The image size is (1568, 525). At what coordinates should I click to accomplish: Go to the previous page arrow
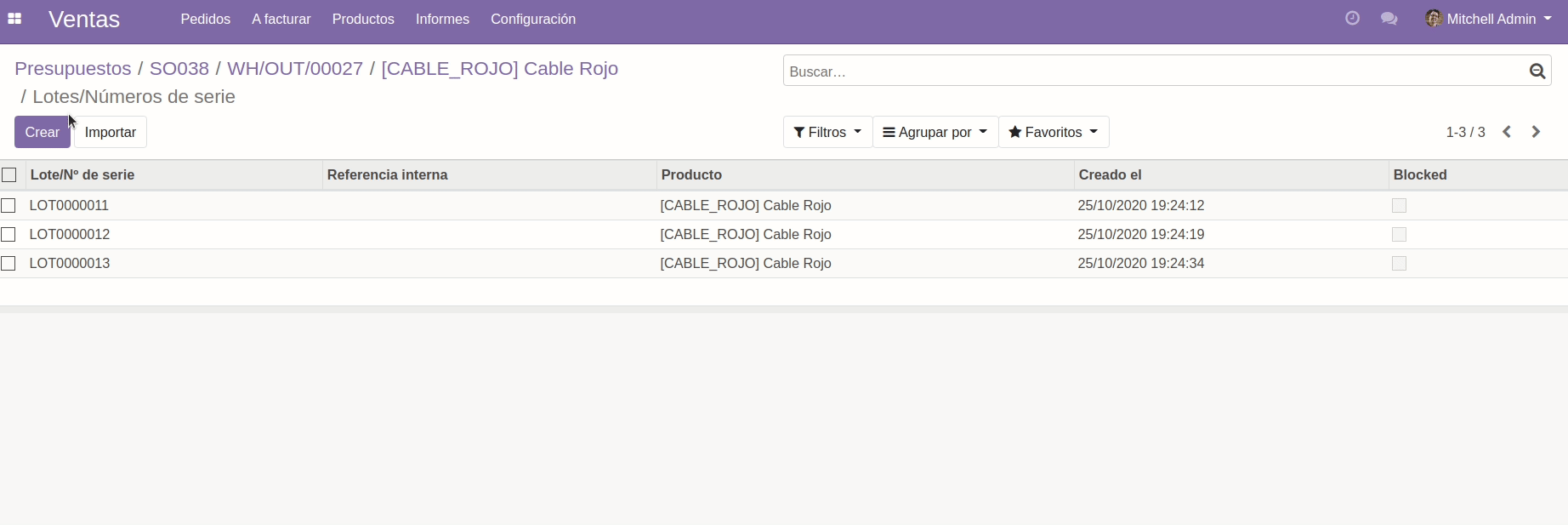1507,132
